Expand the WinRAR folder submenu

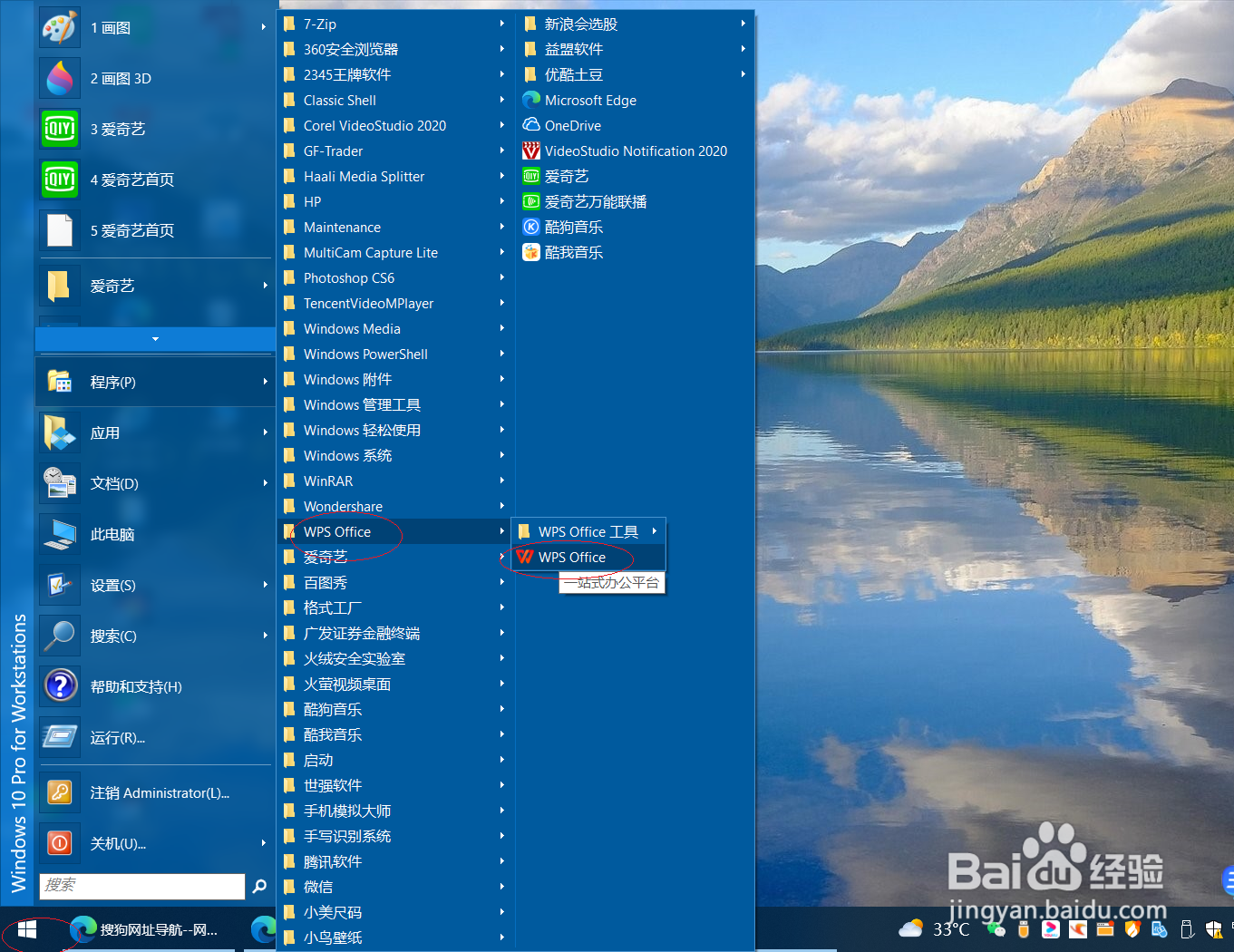pyautogui.click(x=396, y=481)
